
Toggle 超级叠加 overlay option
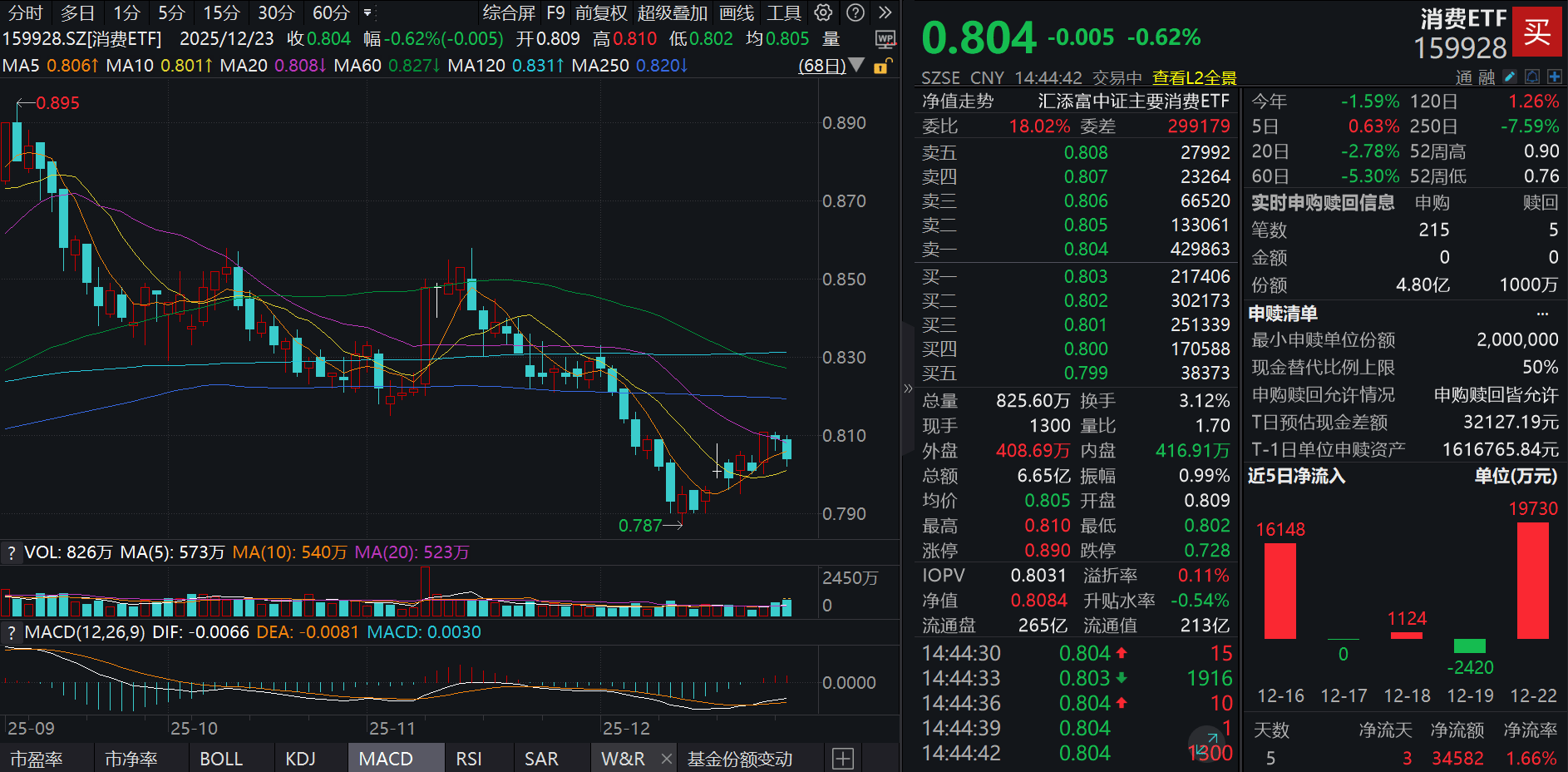point(673,13)
